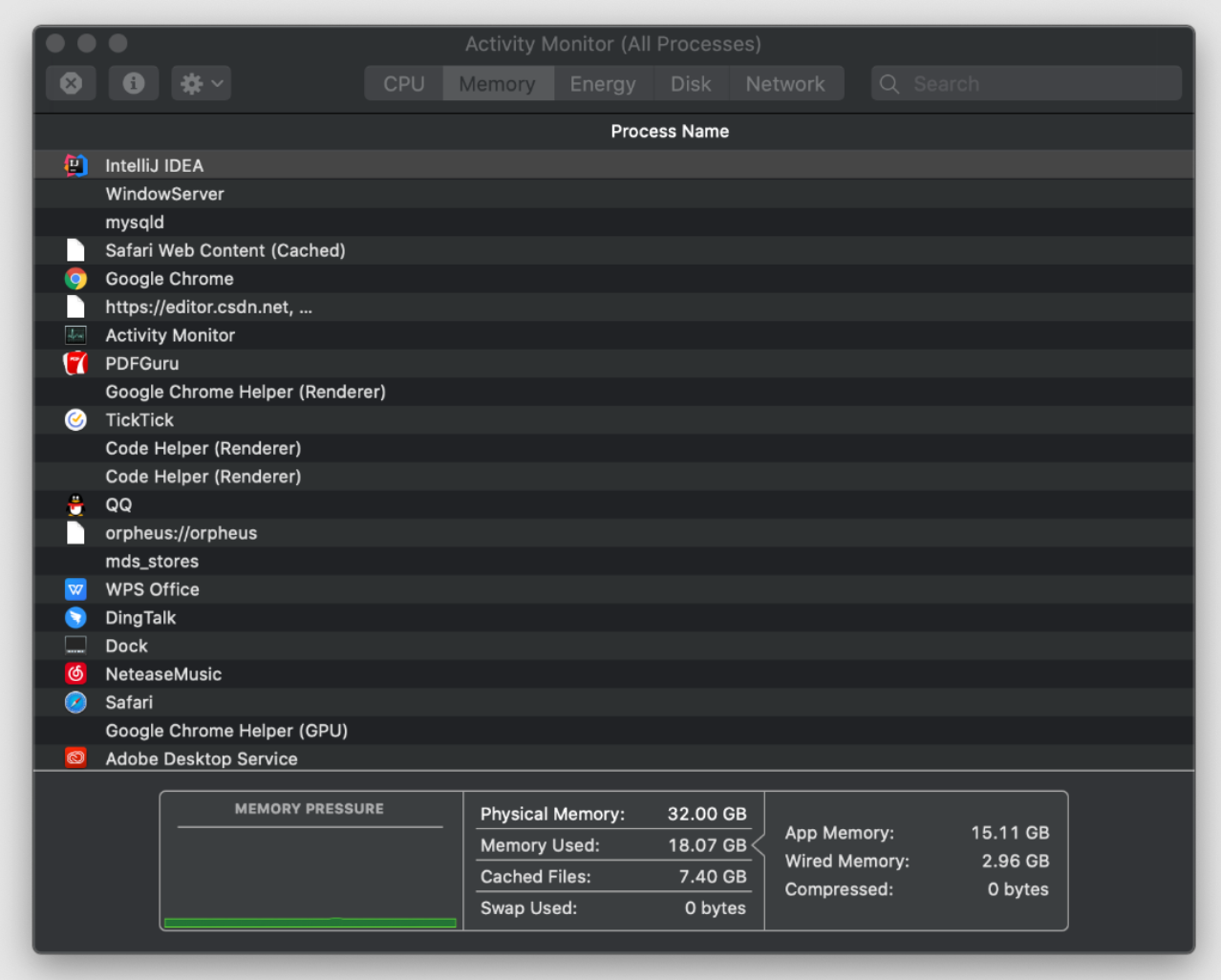Click the 'App Memory: 15.11 GB' entry
This screenshot has height=980, width=1221.
point(917,833)
